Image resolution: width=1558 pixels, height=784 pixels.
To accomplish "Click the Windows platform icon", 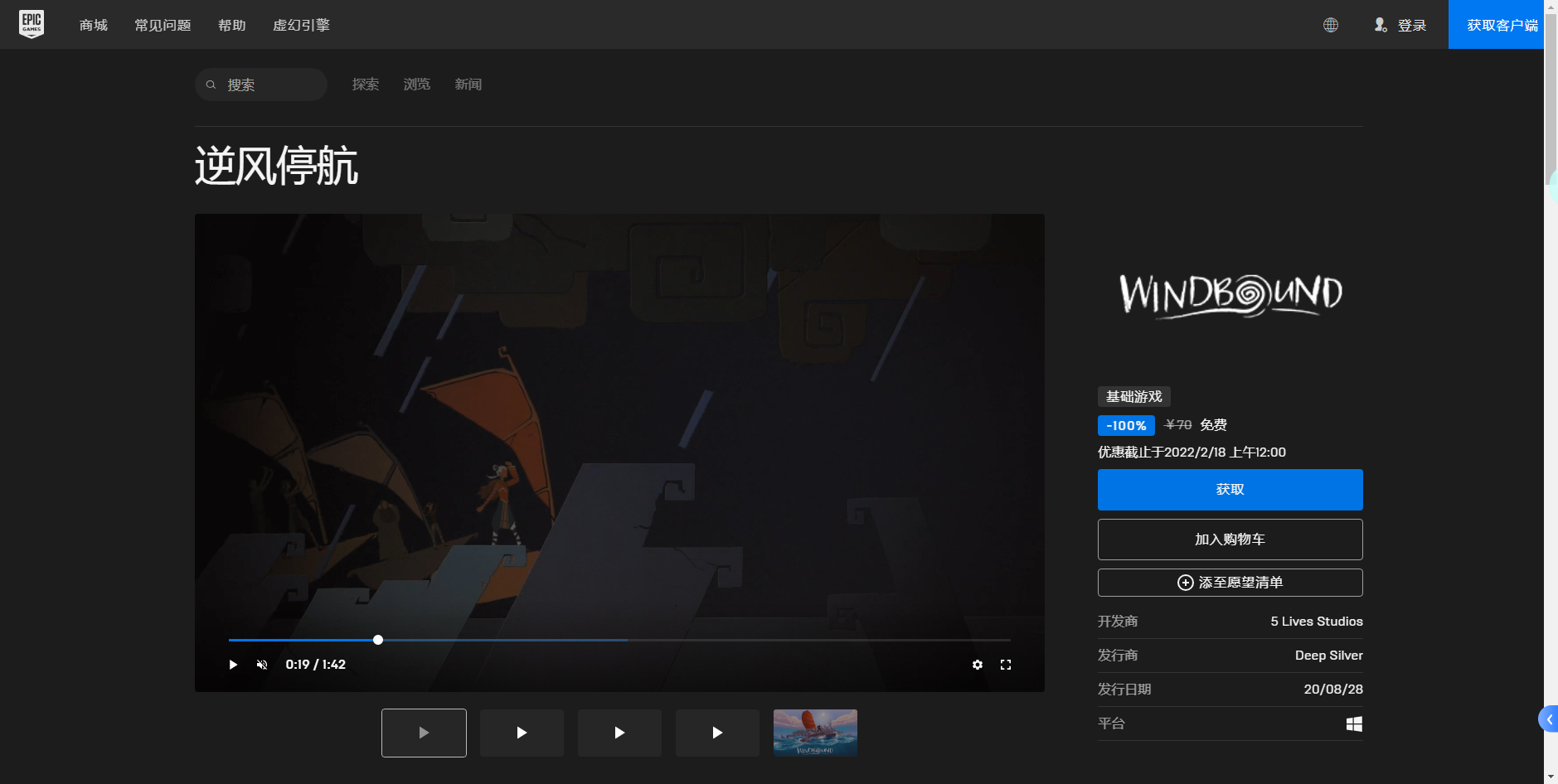I will (1353, 724).
